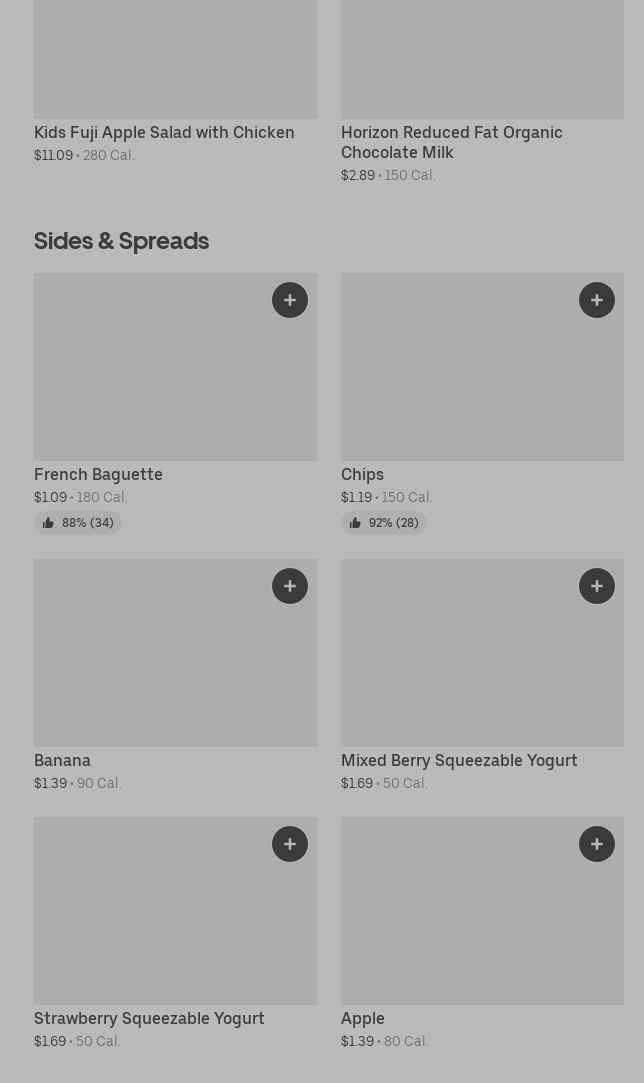Add Mixed Berry Squeezable Yogurt to order

pos(597,586)
